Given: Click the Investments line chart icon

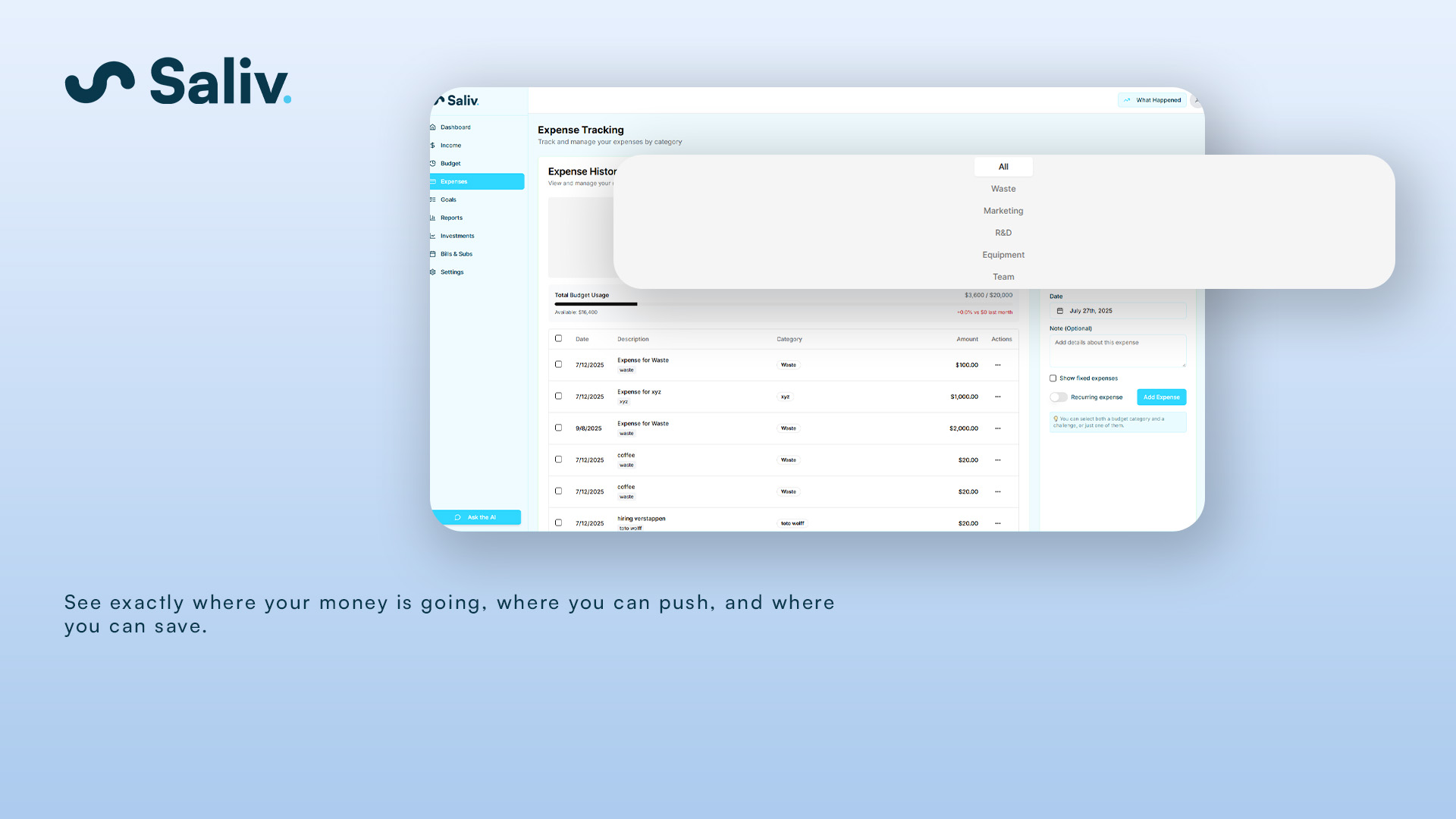Looking at the screenshot, I should 433,236.
